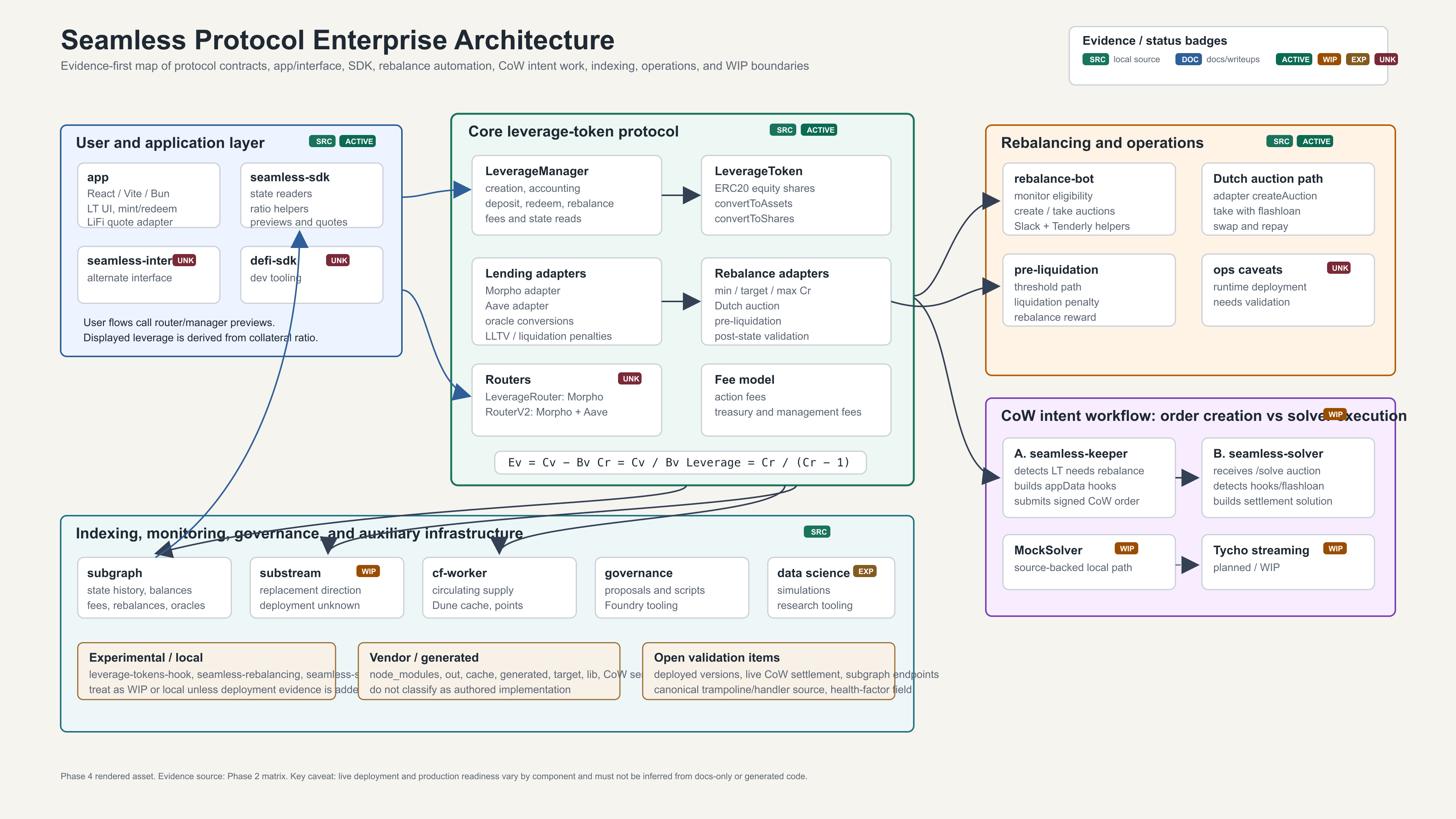The image size is (1456, 819).
Task: Click SRC badge of Indexing and monitoring section
Action: [x=818, y=532]
